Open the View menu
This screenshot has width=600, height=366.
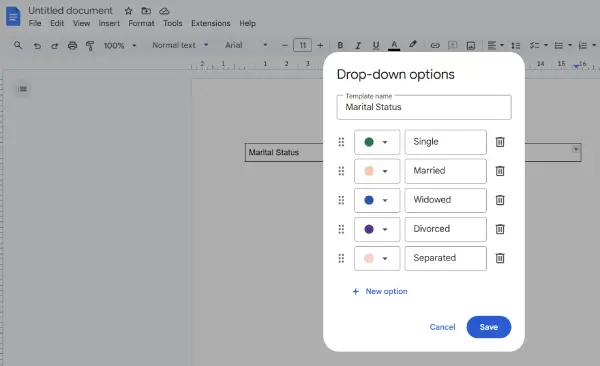[82, 23]
